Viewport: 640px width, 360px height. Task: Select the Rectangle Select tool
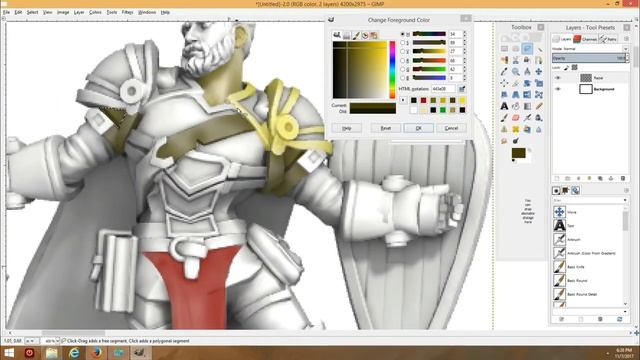point(504,49)
